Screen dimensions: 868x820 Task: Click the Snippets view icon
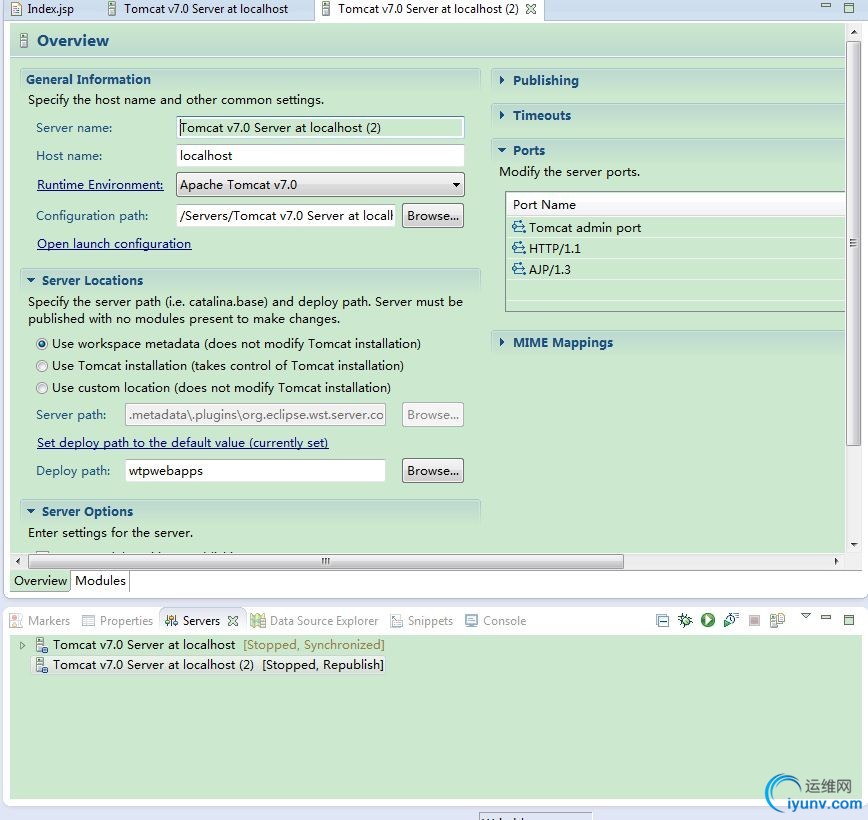[396, 621]
